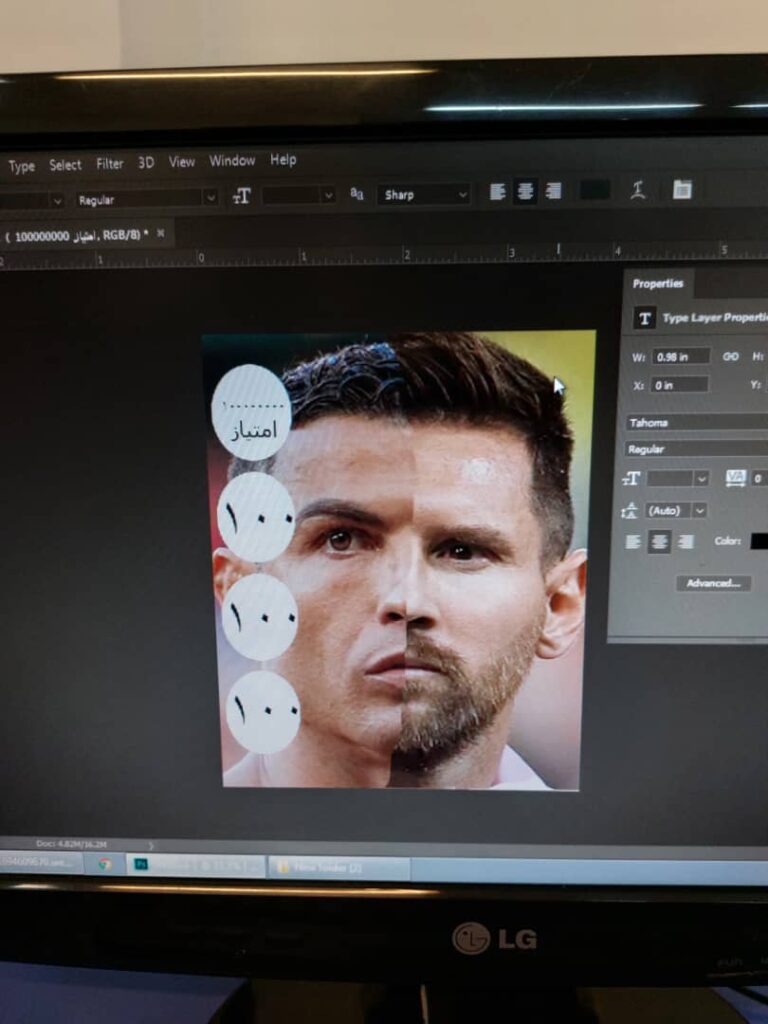The height and width of the screenshot is (1024, 768).
Task: Open the Character and Paragraph panels icon
Action: (682, 190)
